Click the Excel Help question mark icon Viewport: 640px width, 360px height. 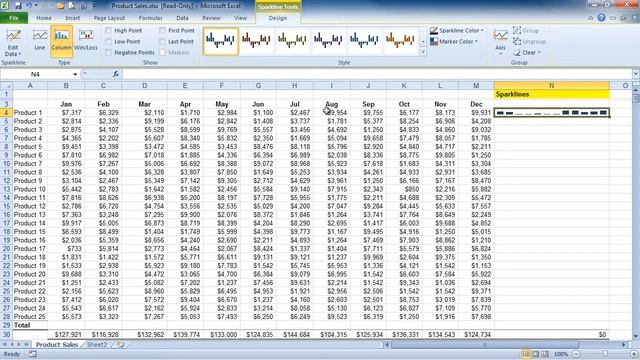pyautogui.click(x=601, y=18)
